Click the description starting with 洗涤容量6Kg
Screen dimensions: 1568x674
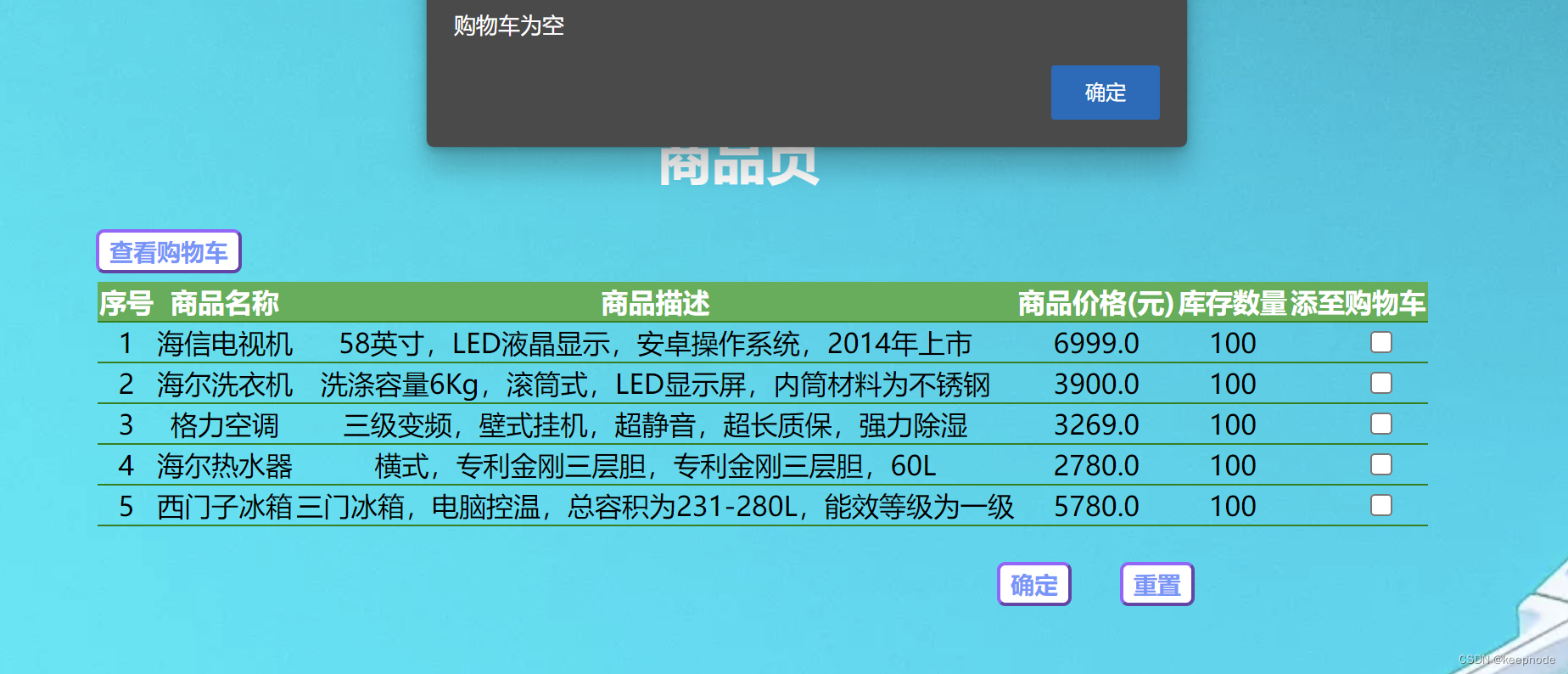coord(656,385)
